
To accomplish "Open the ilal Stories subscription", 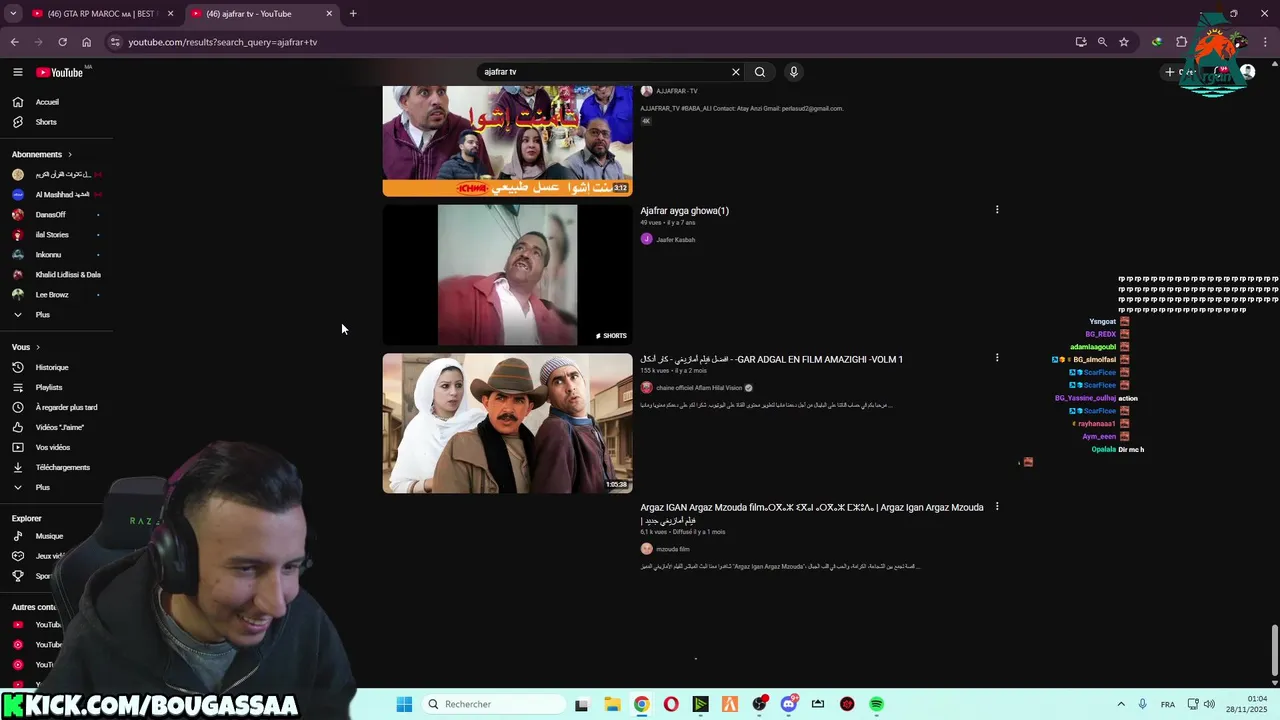I will point(52,235).
